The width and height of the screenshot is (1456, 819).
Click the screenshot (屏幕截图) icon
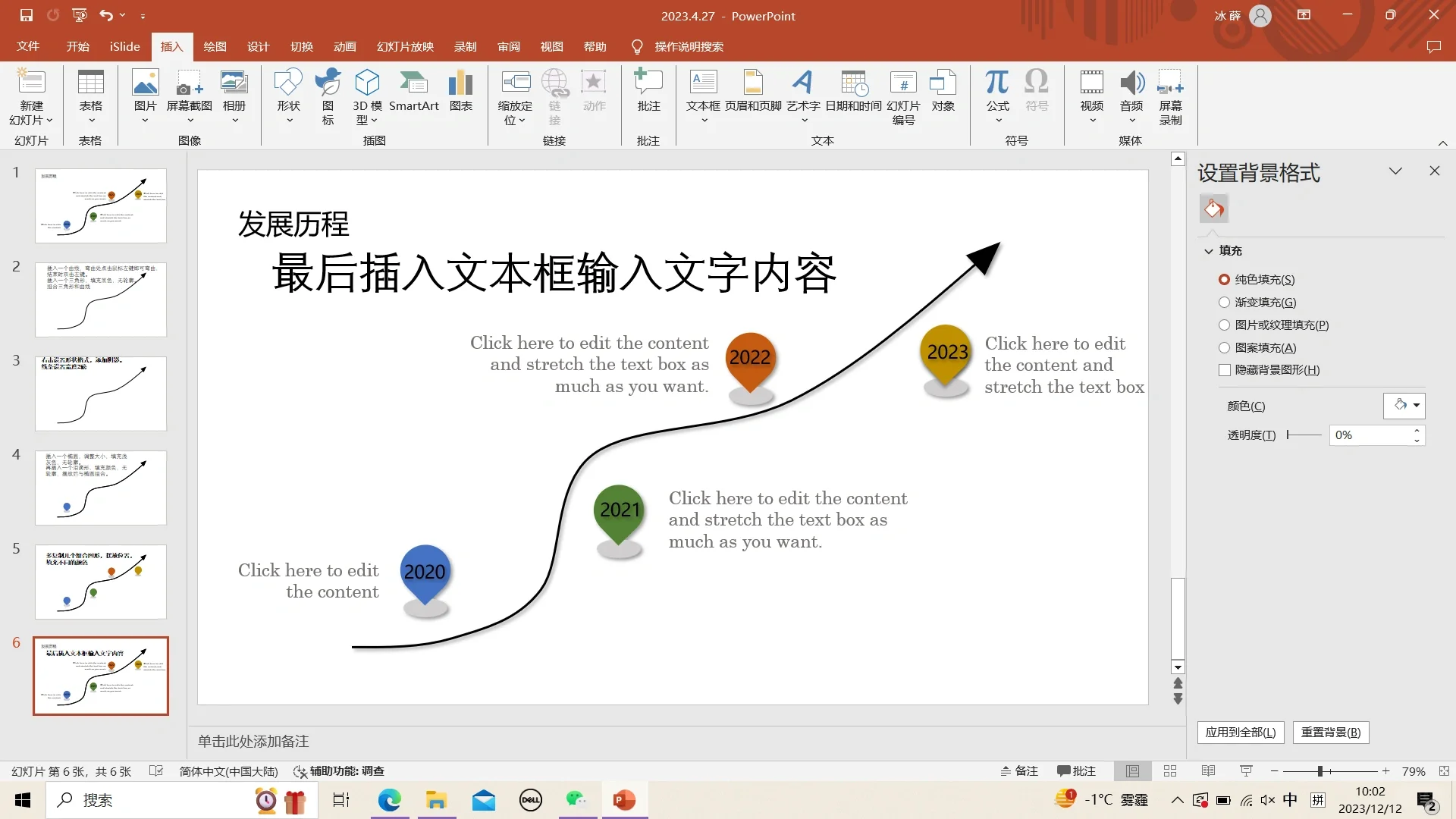click(189, 83)
